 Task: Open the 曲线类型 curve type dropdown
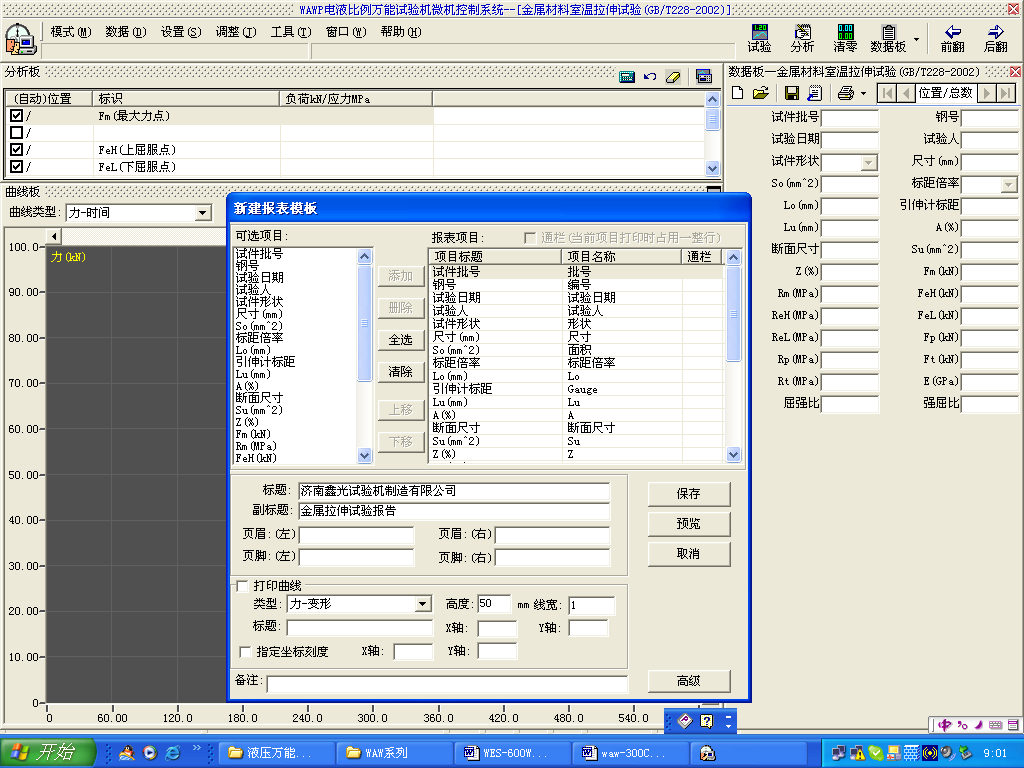click(202, 213)
